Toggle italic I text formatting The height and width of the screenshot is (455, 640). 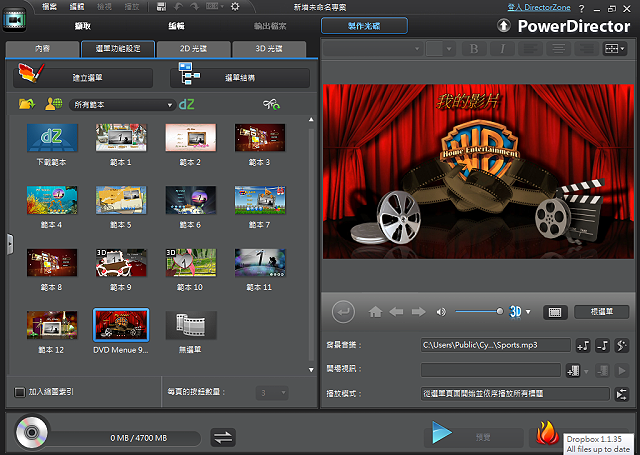pyautogui.click(x=502, y=49)
